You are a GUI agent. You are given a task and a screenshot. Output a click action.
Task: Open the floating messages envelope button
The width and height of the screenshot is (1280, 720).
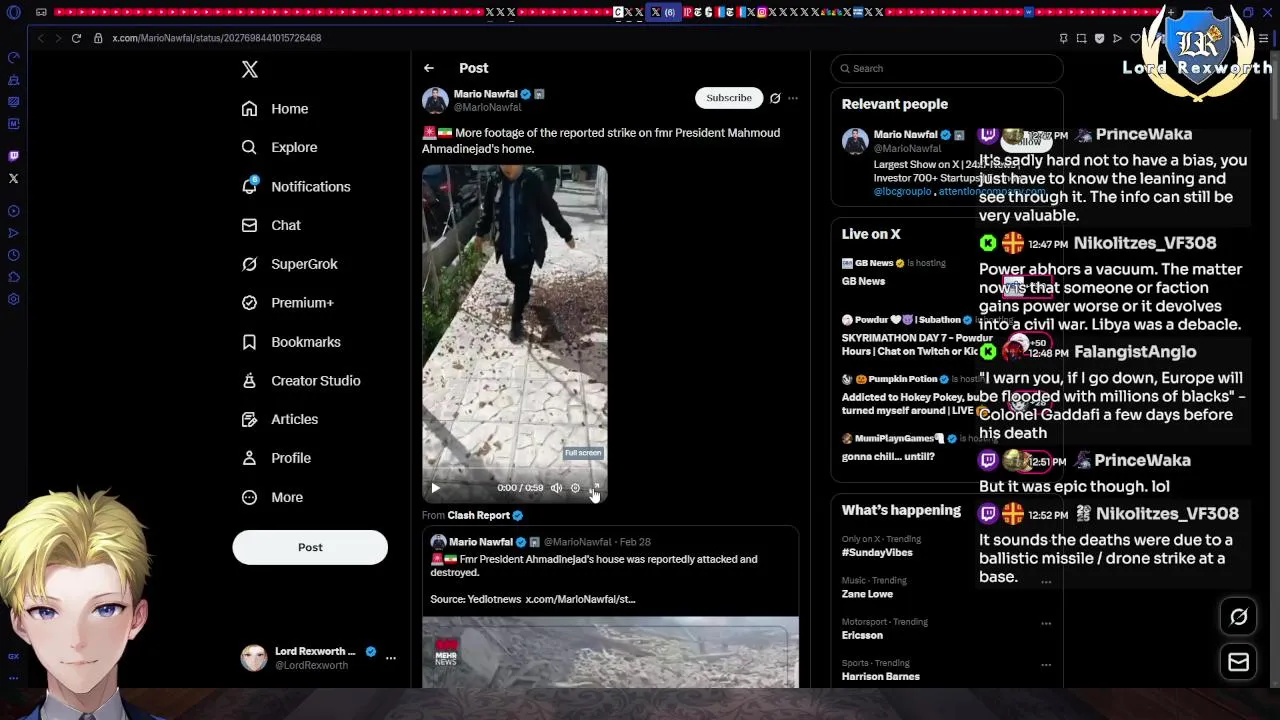coord(1238,662)
